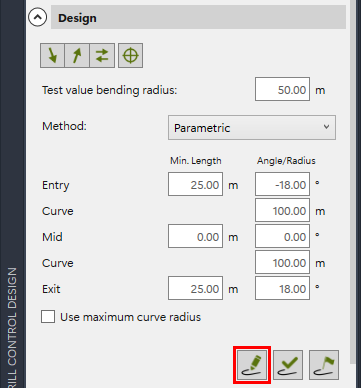Click Test value bending radius field
The height and width of the screenshot is (388, 362).
(282, 89)
